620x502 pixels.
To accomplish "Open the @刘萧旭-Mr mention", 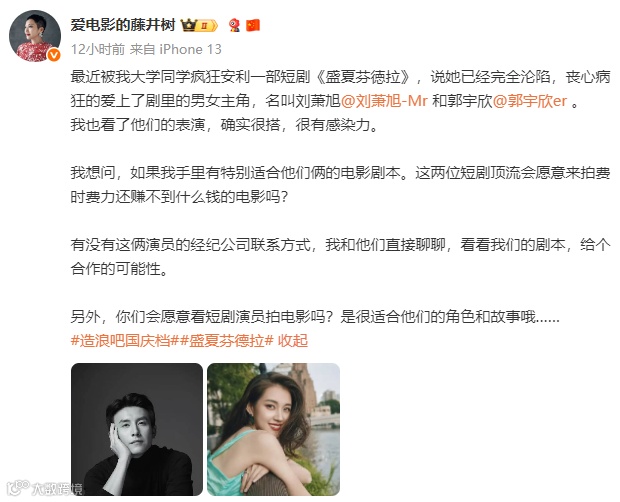I will pyautogui.click(x=384, y=101).
